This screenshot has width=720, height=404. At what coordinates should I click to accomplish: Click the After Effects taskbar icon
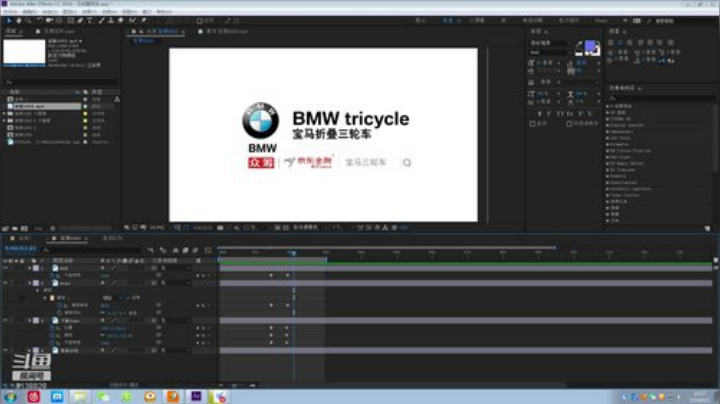(196, 396)
